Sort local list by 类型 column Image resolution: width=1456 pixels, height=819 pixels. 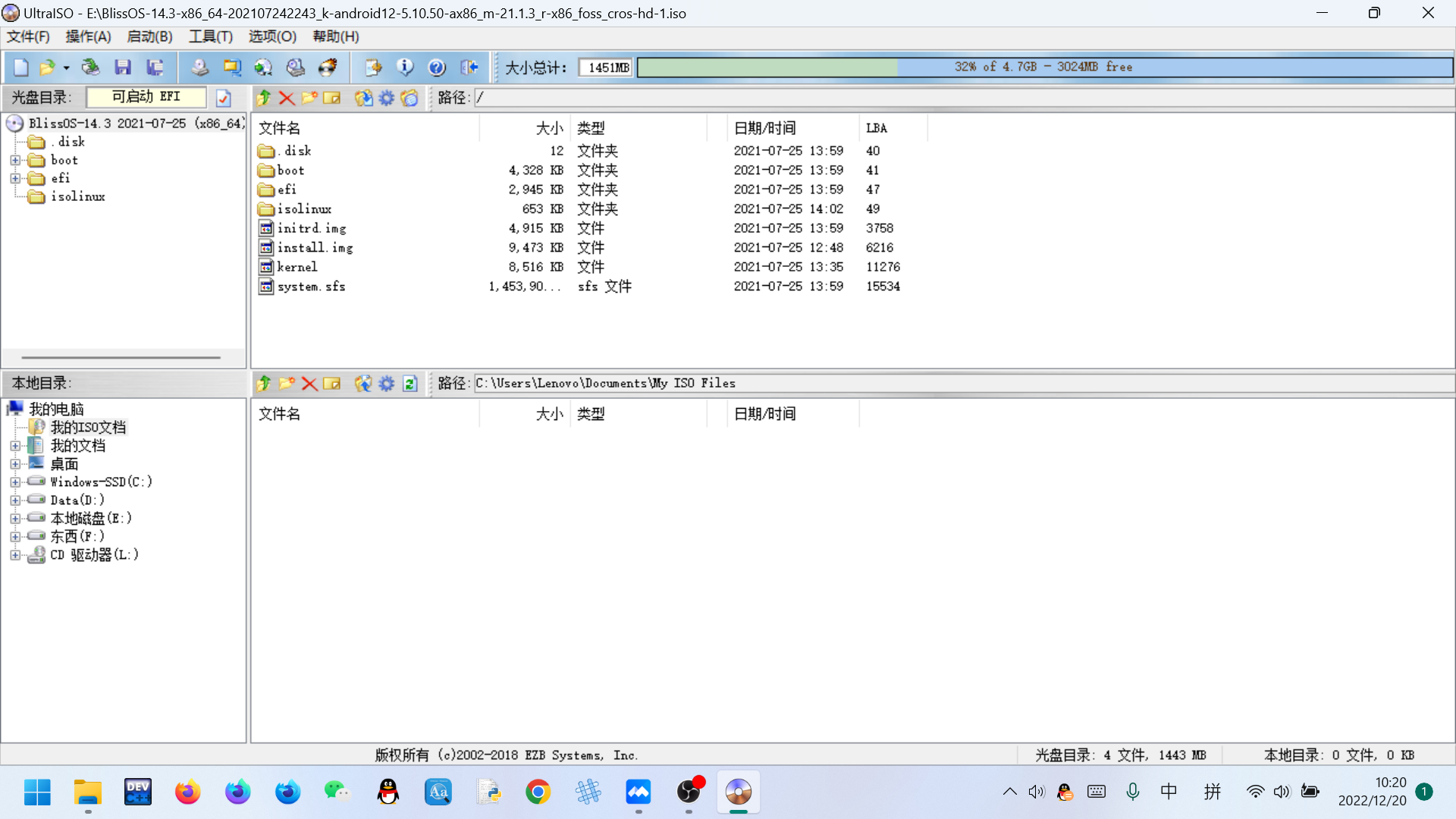click(640, 414)
